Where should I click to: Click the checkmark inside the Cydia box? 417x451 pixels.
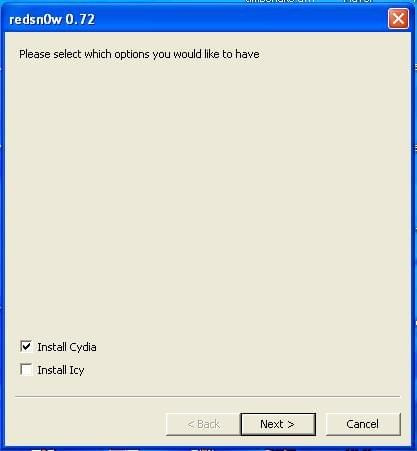click(26, 346)
